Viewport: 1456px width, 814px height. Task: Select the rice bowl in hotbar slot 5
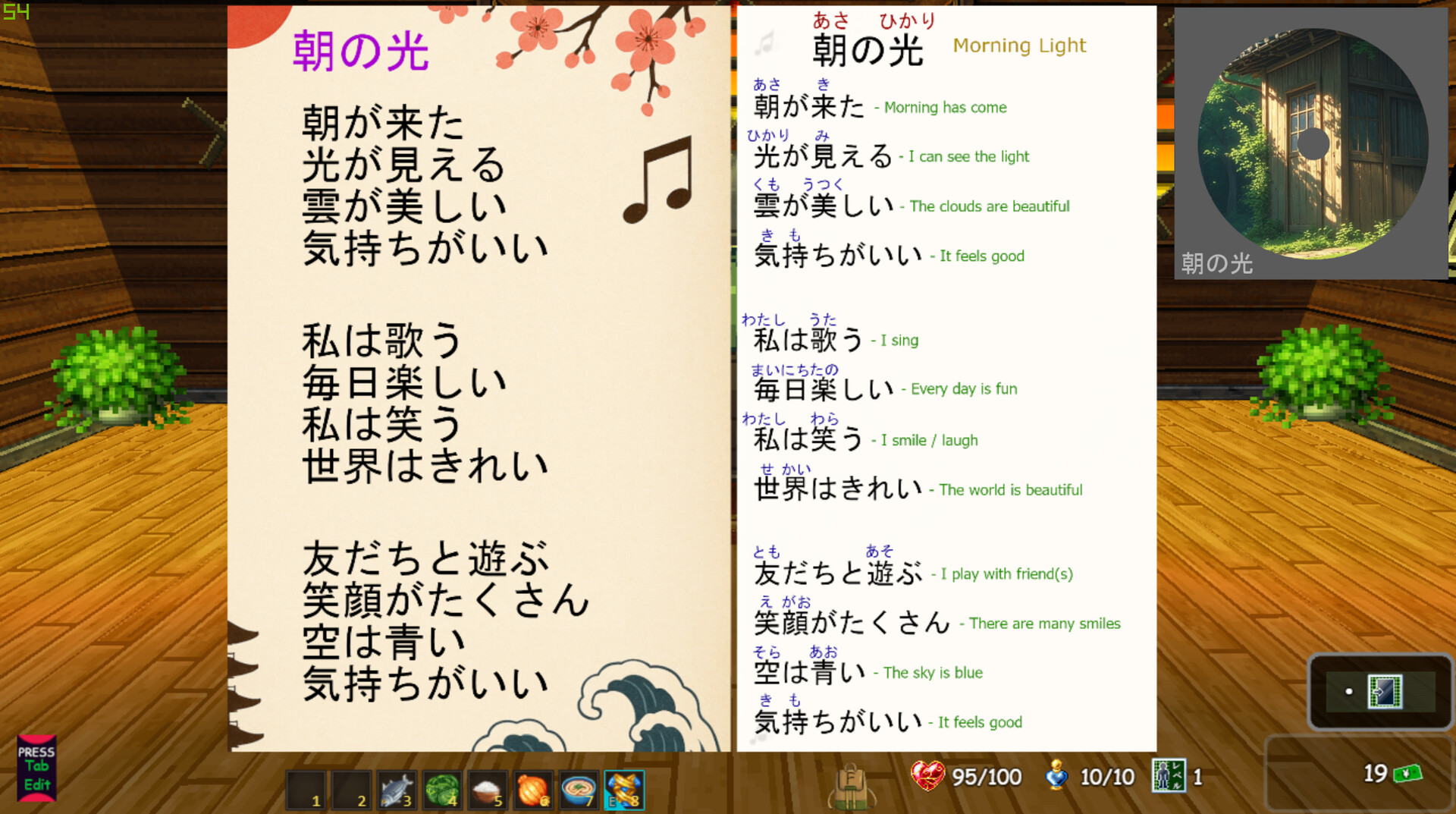point(488,789)
